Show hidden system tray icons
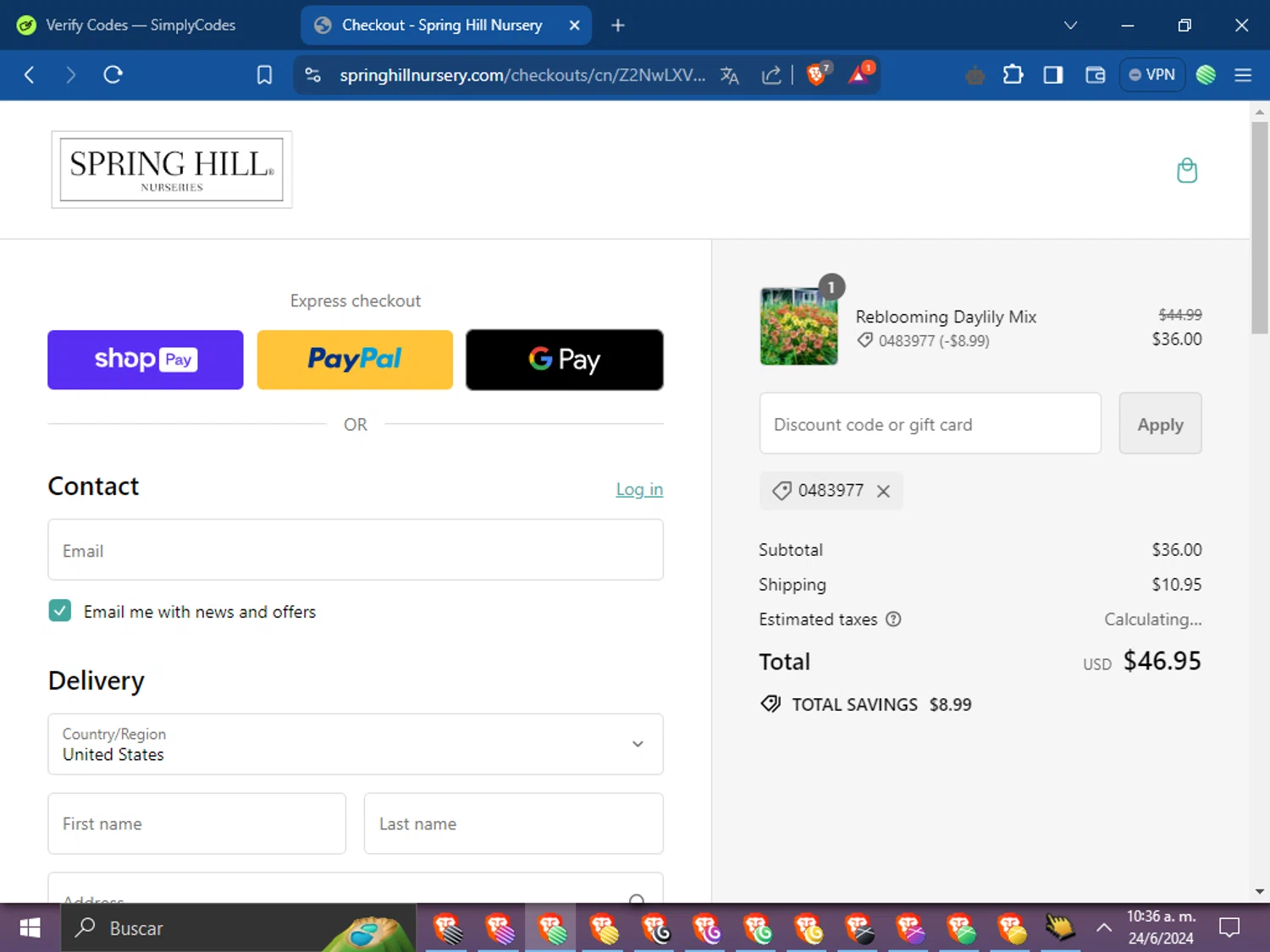1270x952 pixels. coord(1104,928)
